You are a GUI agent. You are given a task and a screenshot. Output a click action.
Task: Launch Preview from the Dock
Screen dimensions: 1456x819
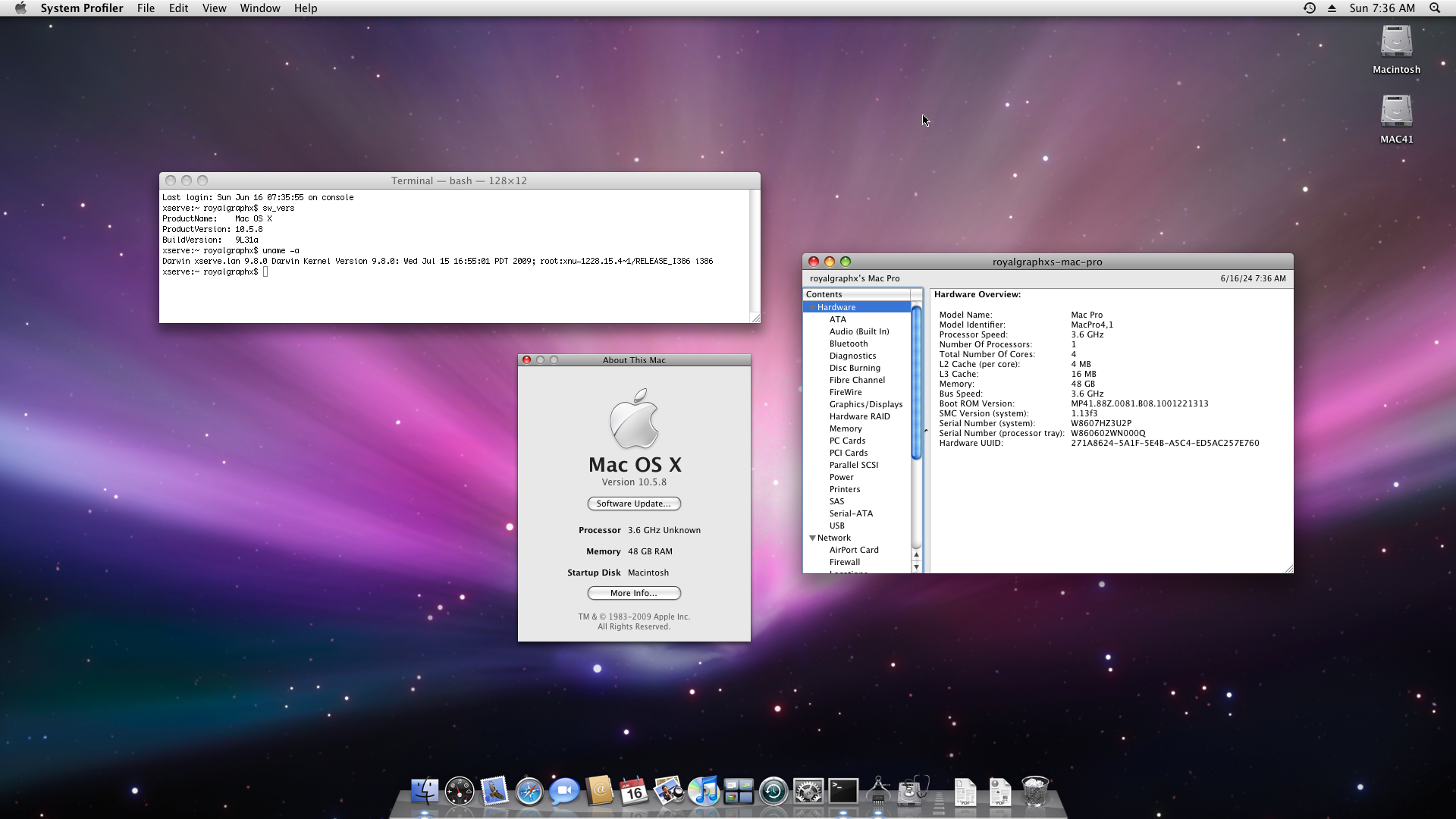click(x=669, y=792)
